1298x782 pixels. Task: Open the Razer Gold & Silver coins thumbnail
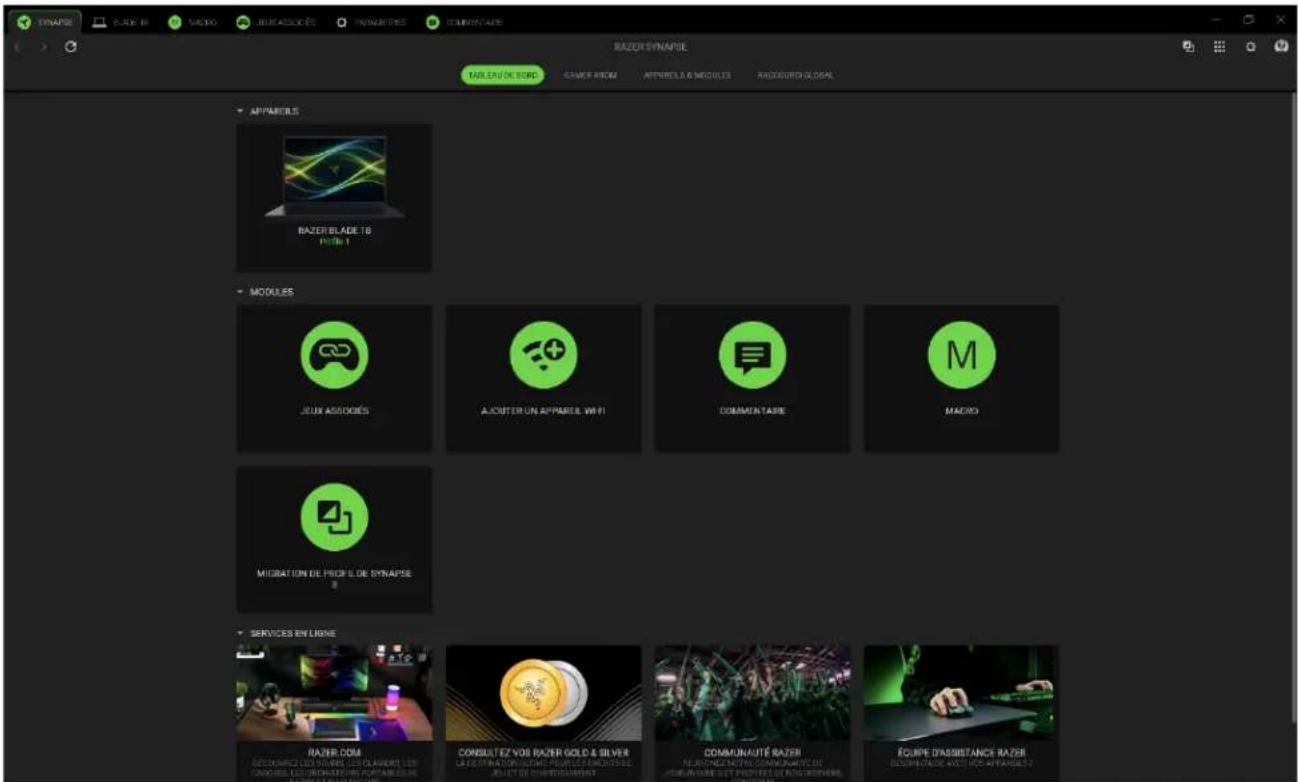[543, 692]
